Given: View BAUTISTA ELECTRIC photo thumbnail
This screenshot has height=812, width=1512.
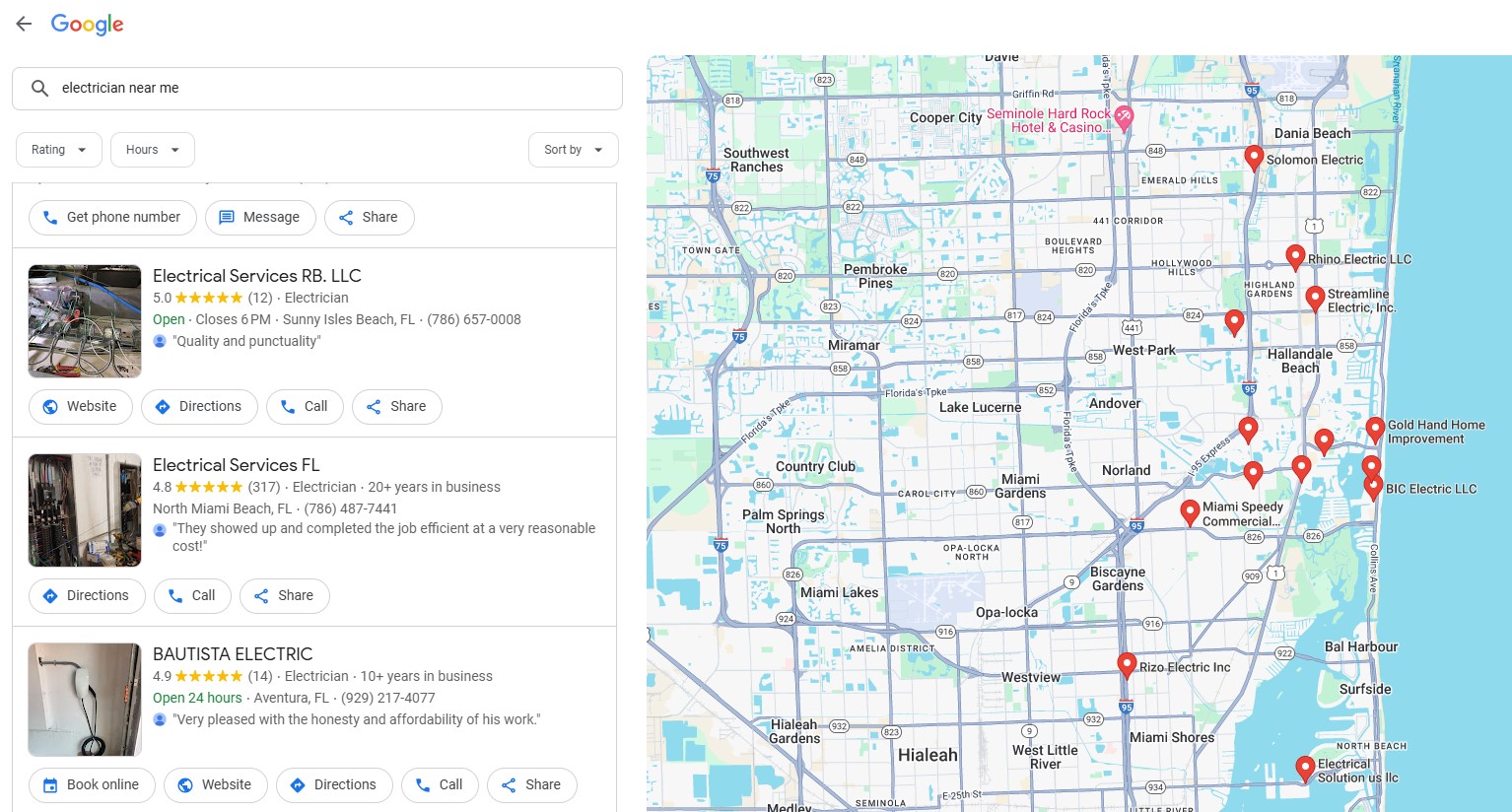Looking at the screenshot, I should (x=85, y=700).
